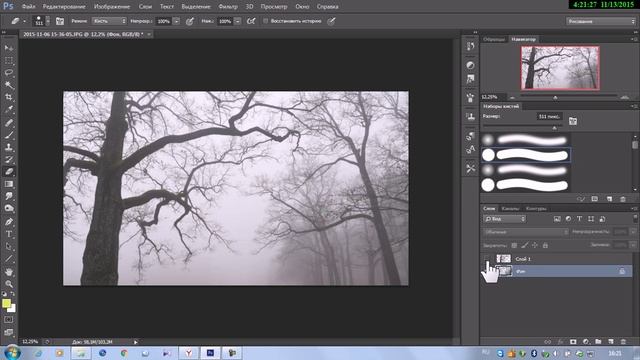This screenshot has height=360, width=640.
Task: Select the Clone Stamp tool
Action: (x=9, y=147)
